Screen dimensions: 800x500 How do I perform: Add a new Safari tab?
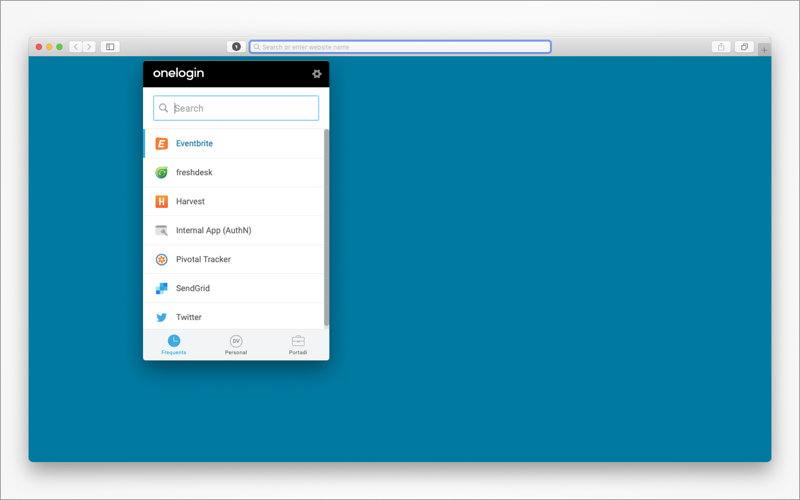coord(764,50)
